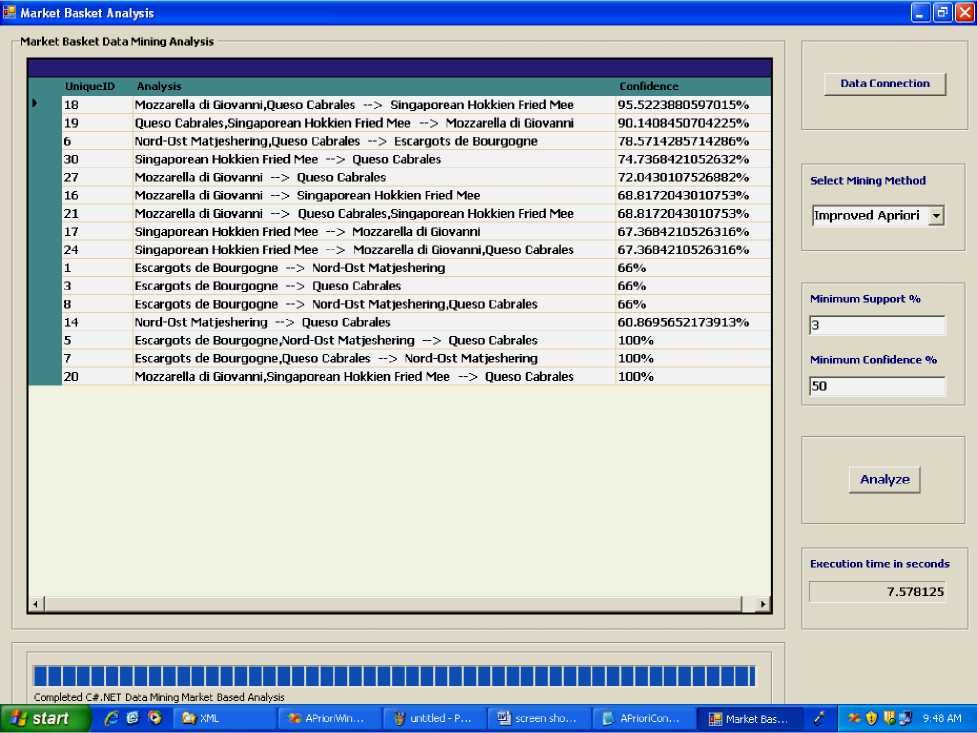This screenshot has height=733, width=977.
Task: Open the 'screen sho...' document taskbar item
Action: coord(538,718)
